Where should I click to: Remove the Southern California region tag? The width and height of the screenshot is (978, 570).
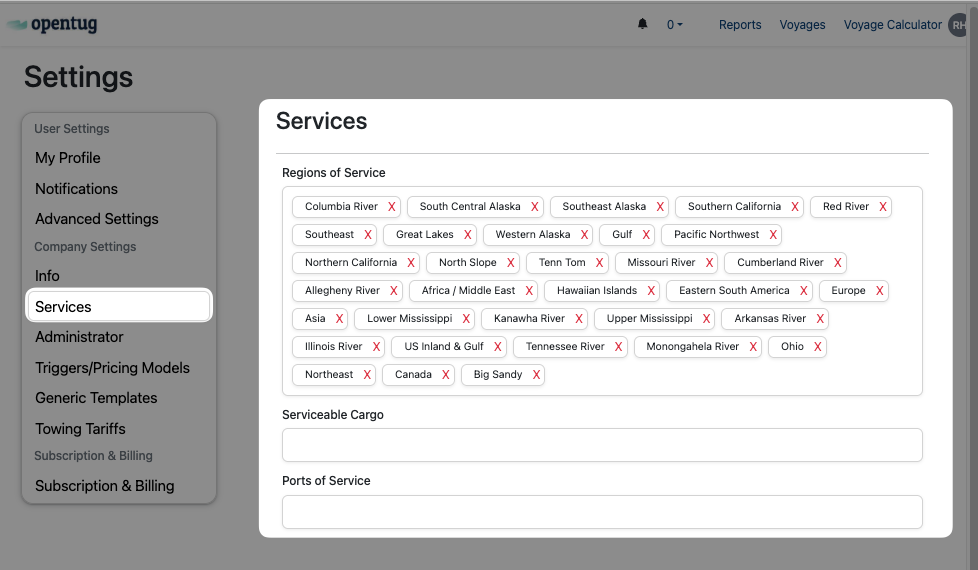(795, 207)
